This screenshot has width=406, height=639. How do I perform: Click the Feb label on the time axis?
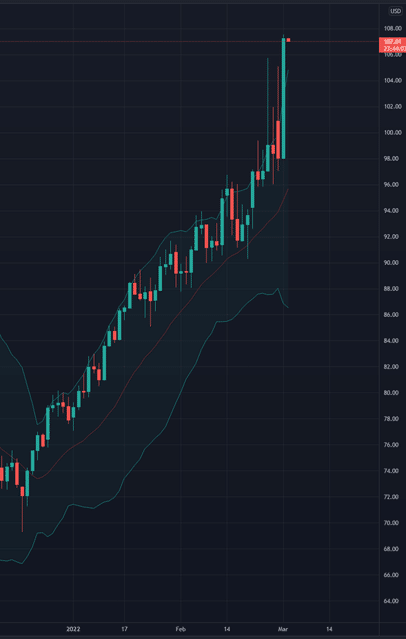click(180, 628)
